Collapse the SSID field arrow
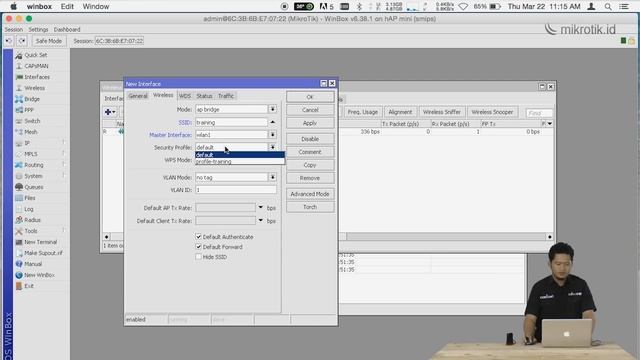This screenshot has height=360, width=640. 272,122
